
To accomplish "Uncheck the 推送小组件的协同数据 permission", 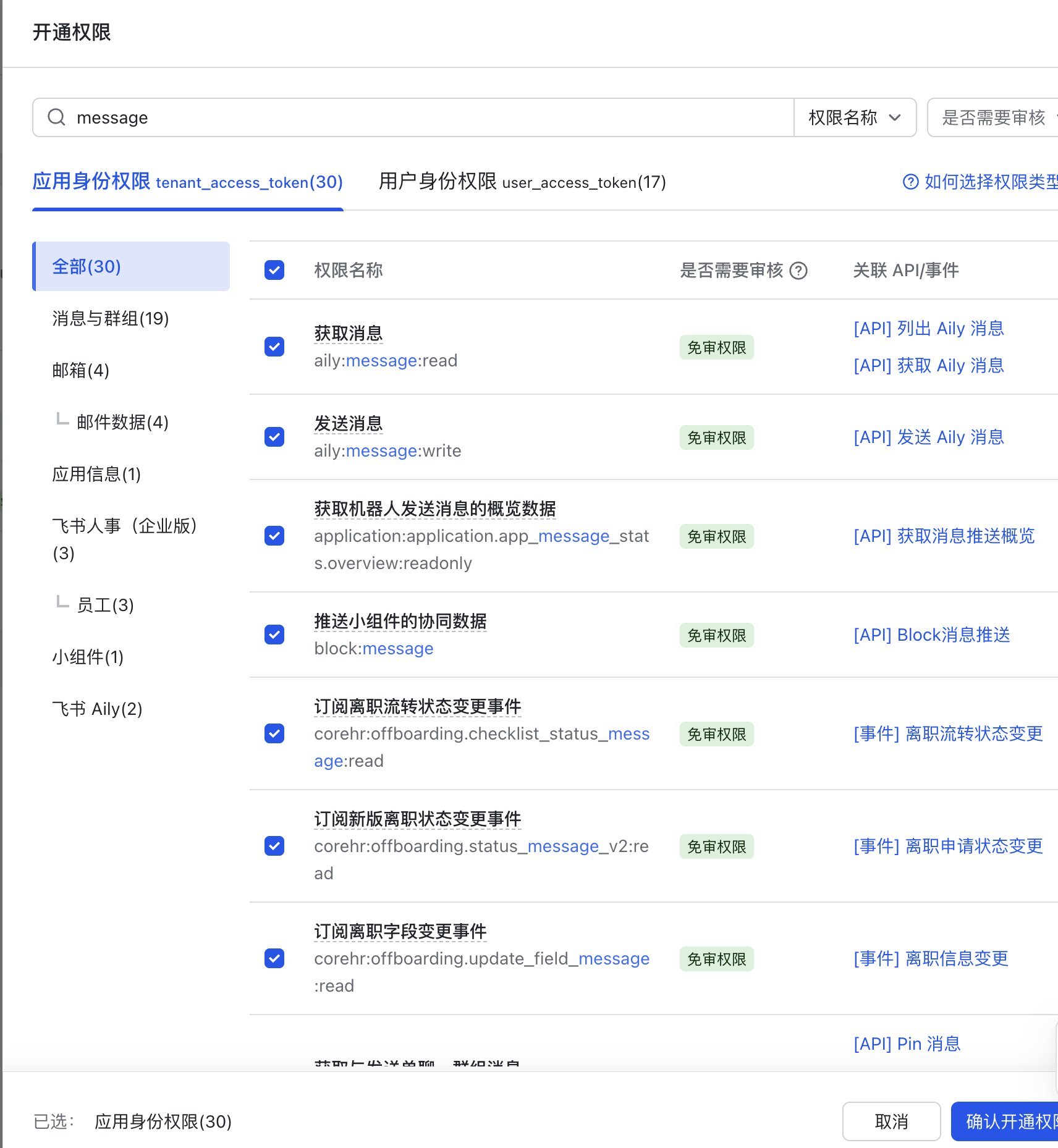I will coord(274,635).
